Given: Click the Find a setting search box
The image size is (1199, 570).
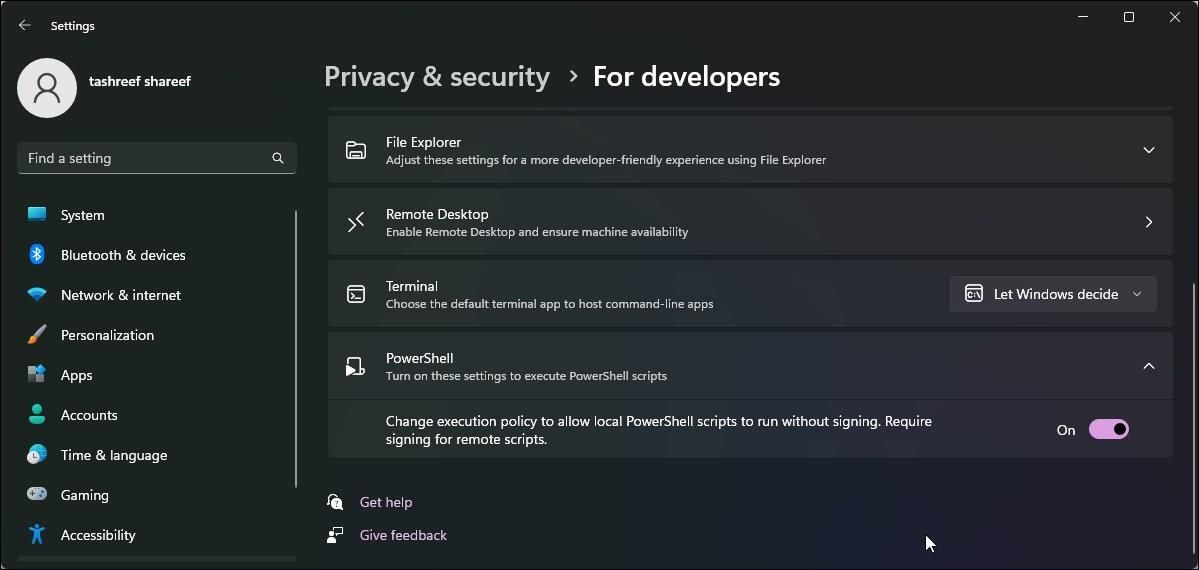Looking at the screenshot, I should point(157,158).
